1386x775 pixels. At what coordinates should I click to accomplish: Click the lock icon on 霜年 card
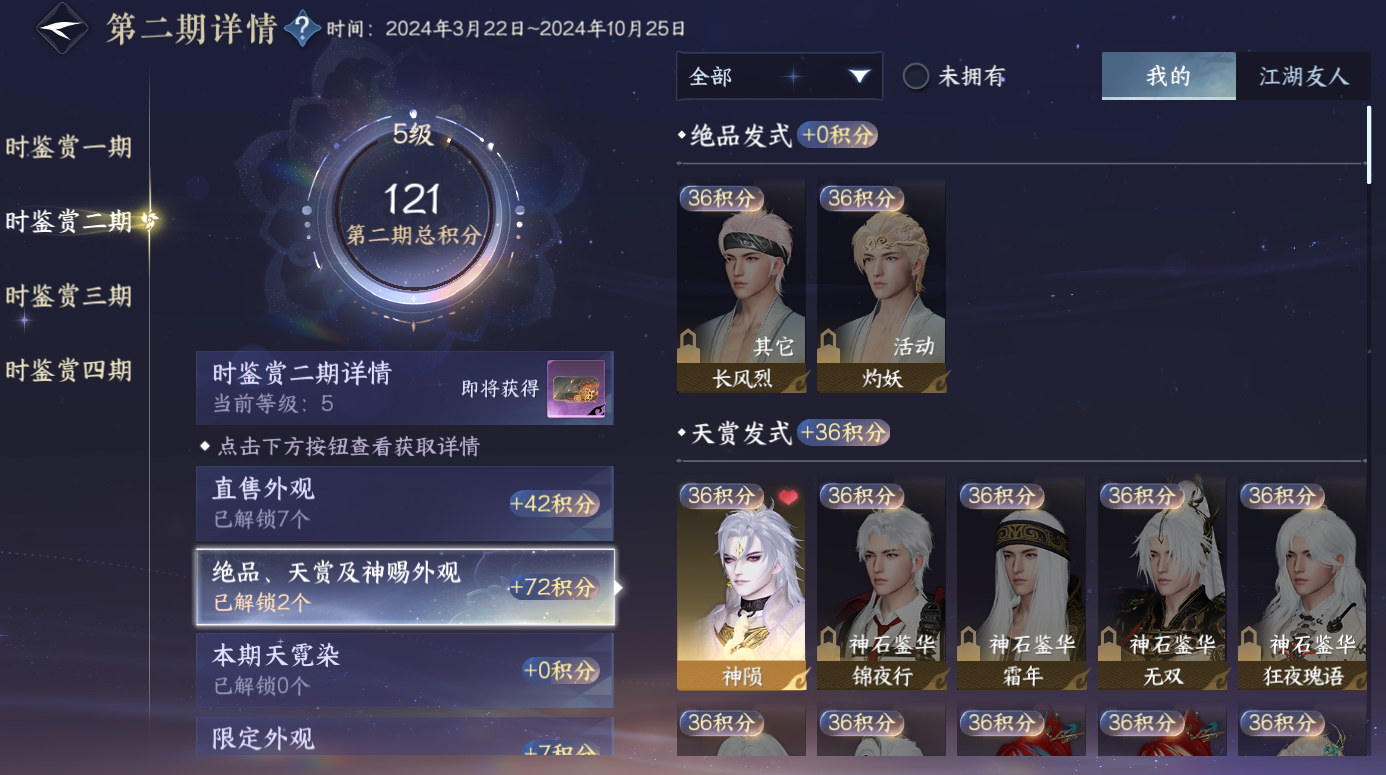pos(970,643)
